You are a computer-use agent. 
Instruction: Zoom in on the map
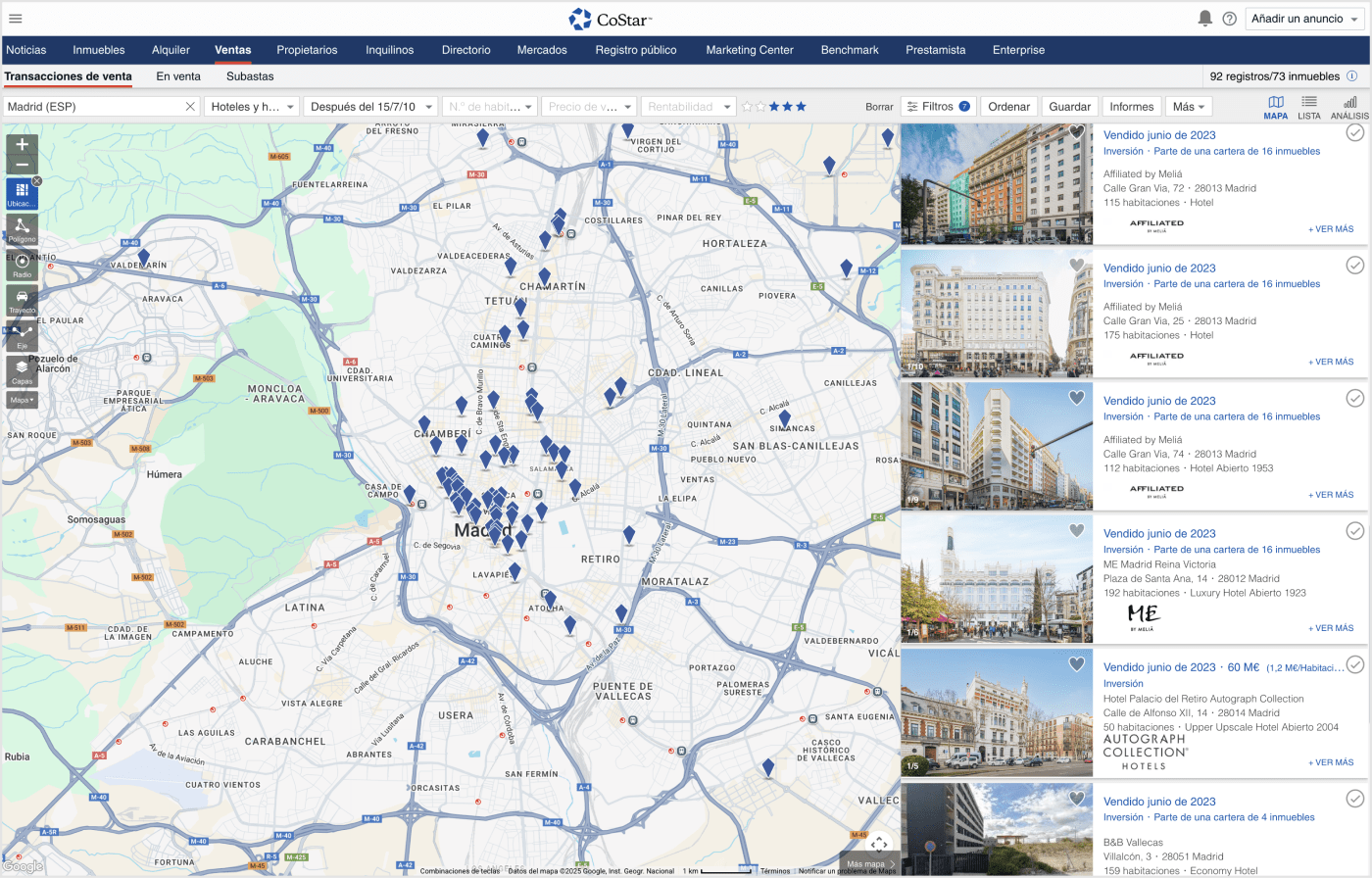tap(22, 145)
